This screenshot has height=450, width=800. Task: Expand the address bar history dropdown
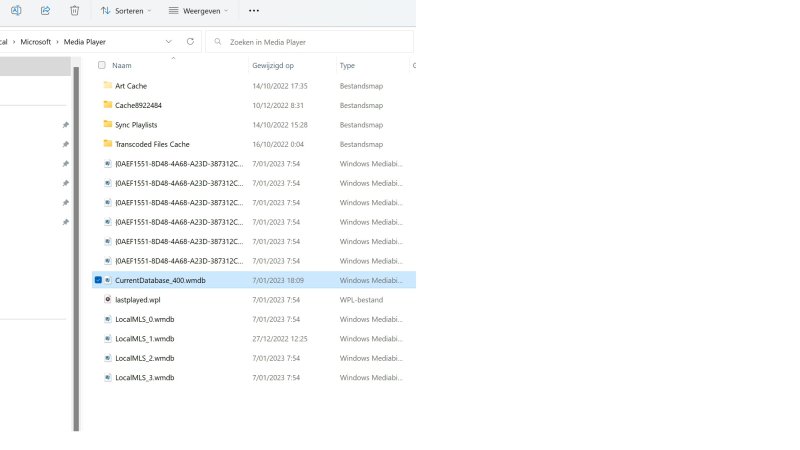(168, 42)
